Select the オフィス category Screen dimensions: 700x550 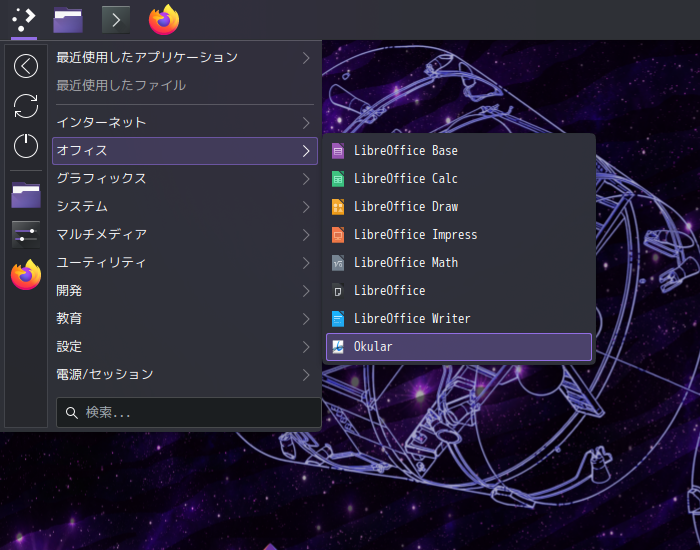tap(185, 151)
